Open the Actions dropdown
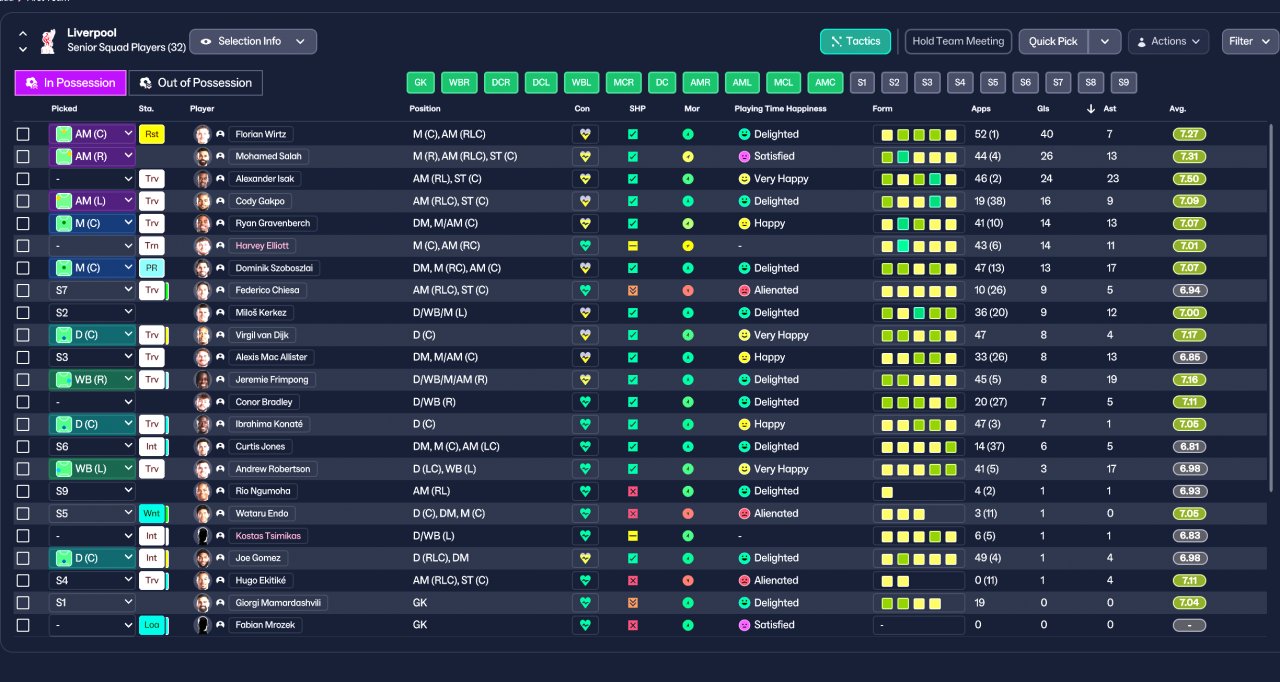The width and height of the screenshot is (1280, 682). pyautogui.click(x=1168, y=41)
